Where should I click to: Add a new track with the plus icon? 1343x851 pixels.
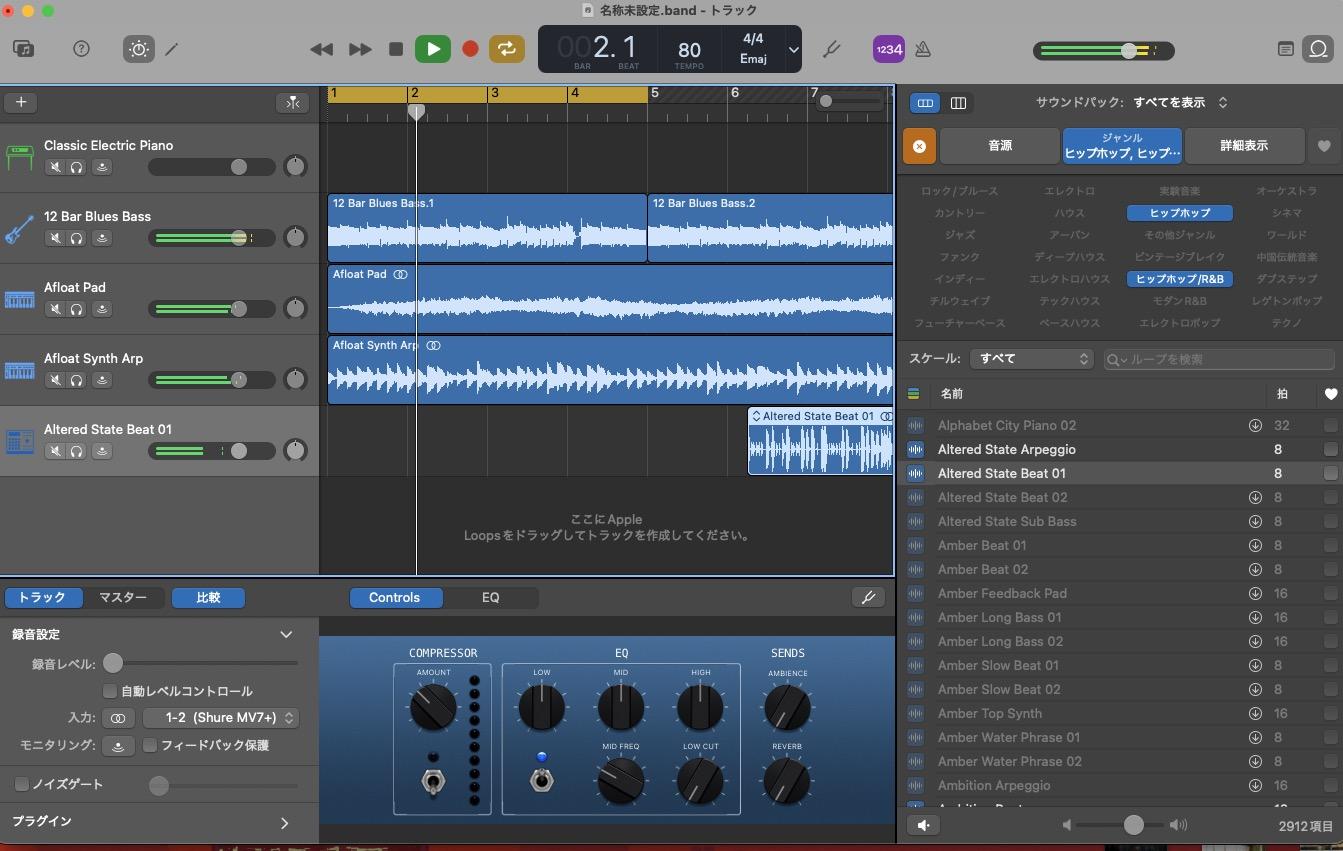click(22, 102)
